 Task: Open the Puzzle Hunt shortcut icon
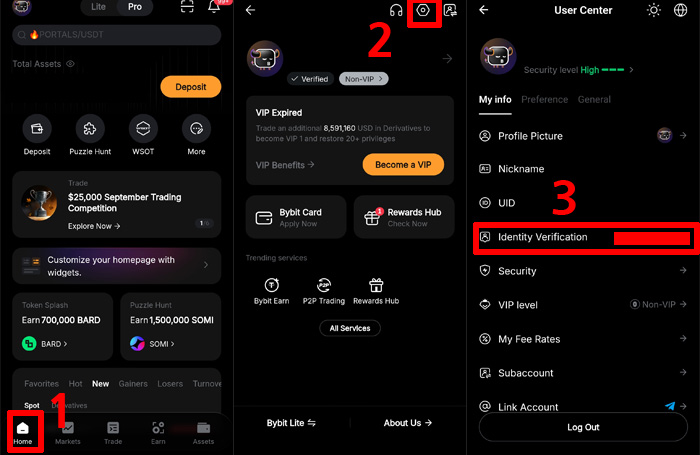[90, 129]
